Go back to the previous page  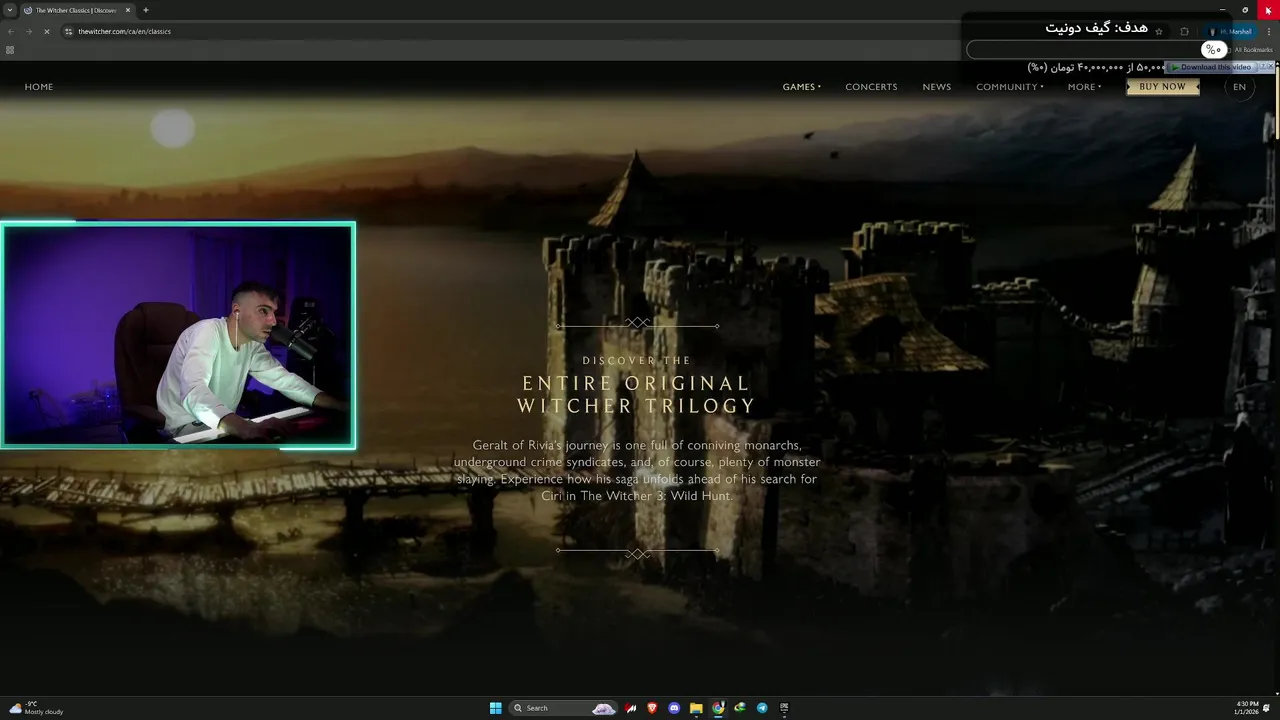[x=11, y=31]
